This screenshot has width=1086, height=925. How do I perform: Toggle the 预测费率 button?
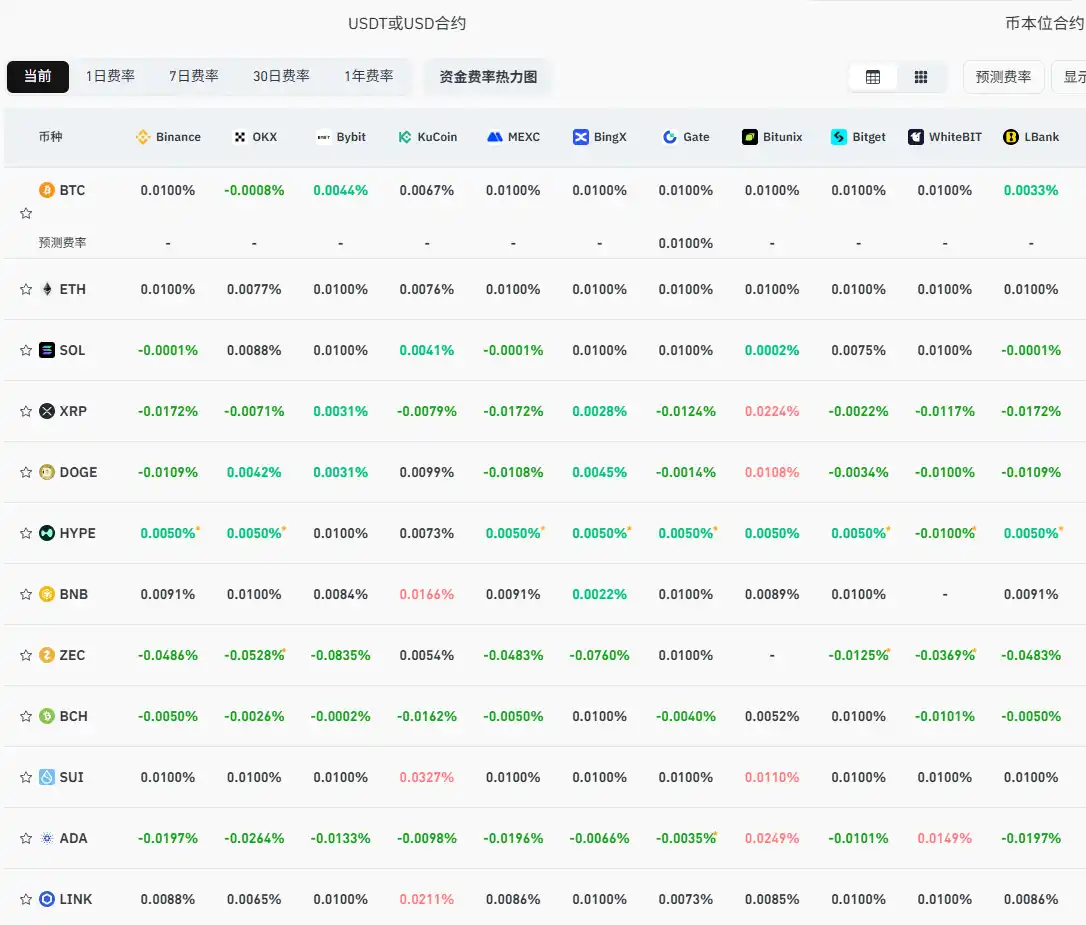tap(1004, 76)
